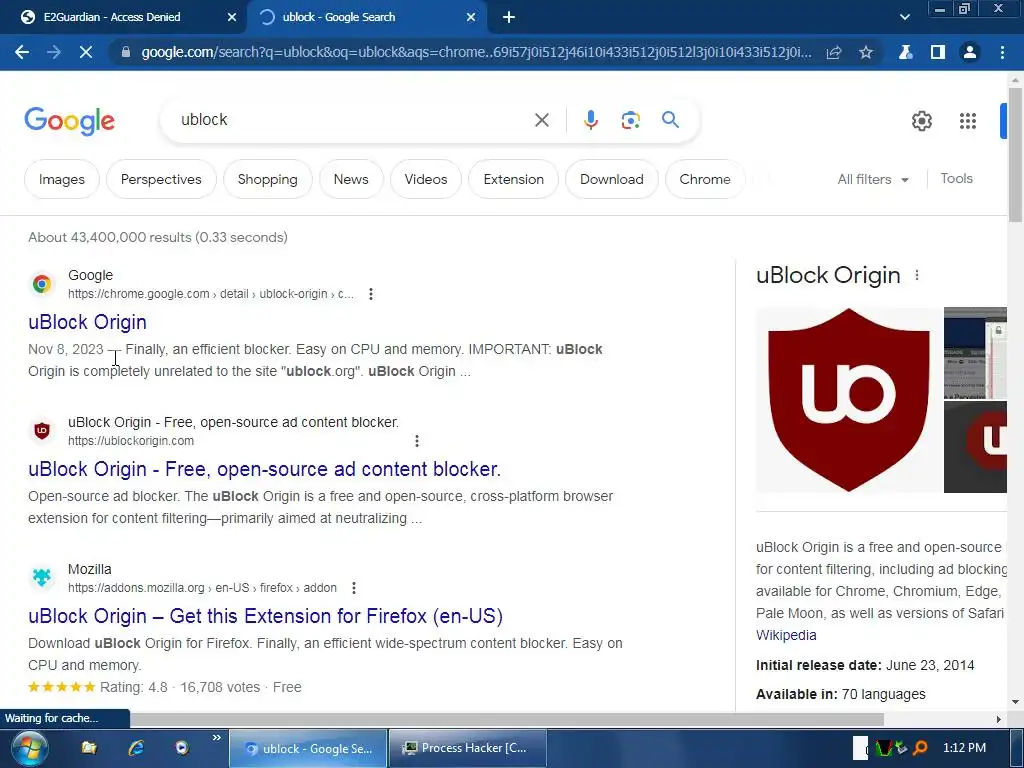Screen dimensions: 1024x768
Task: Filter results by Perspectives
Action: pos(161,179)
